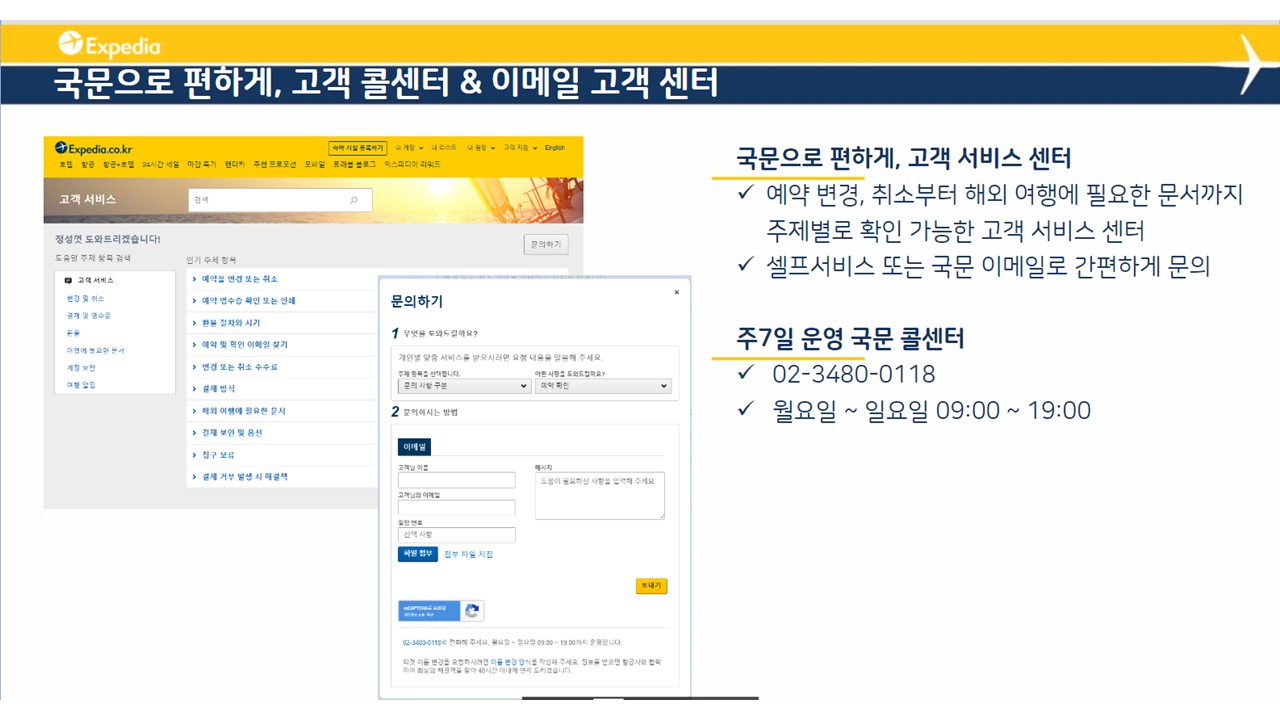This screenshot has width=1280, height=720.
Task: Select 여행에 필요한 문서 in the help sidebar
Action: 96,350
